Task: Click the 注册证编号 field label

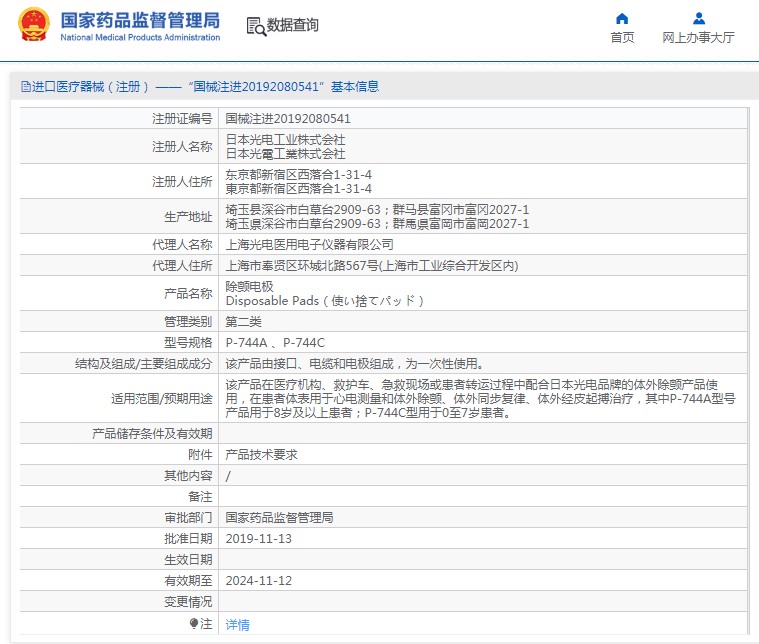Action: (x=182, y=119)
